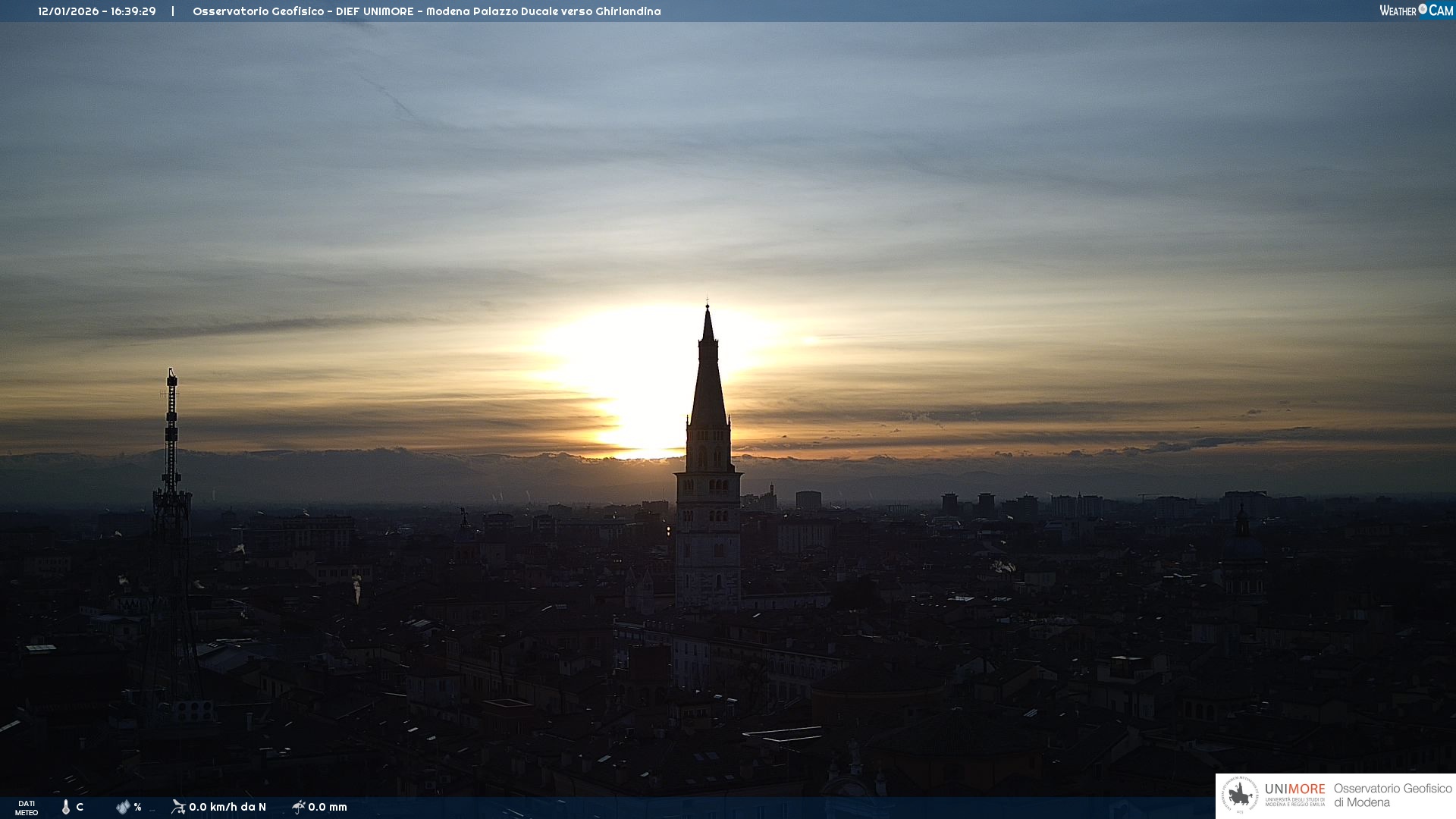Click the humidity water drops icon
This screenshot has height=819, width=1456.
(123, 807)
